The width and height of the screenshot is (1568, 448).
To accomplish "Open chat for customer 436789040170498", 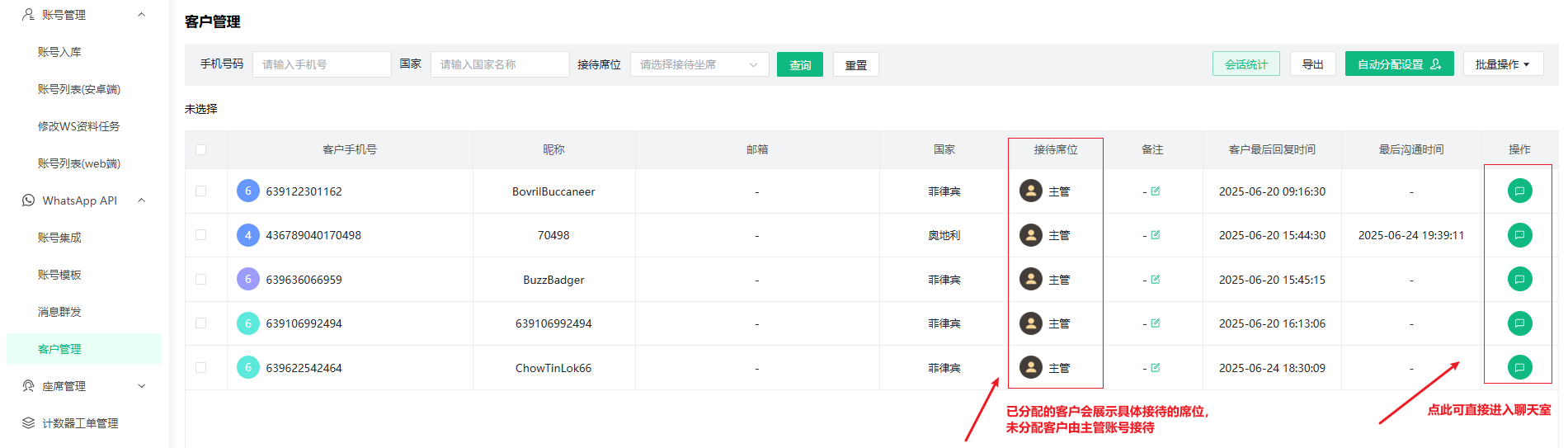I will [1519, 235].
